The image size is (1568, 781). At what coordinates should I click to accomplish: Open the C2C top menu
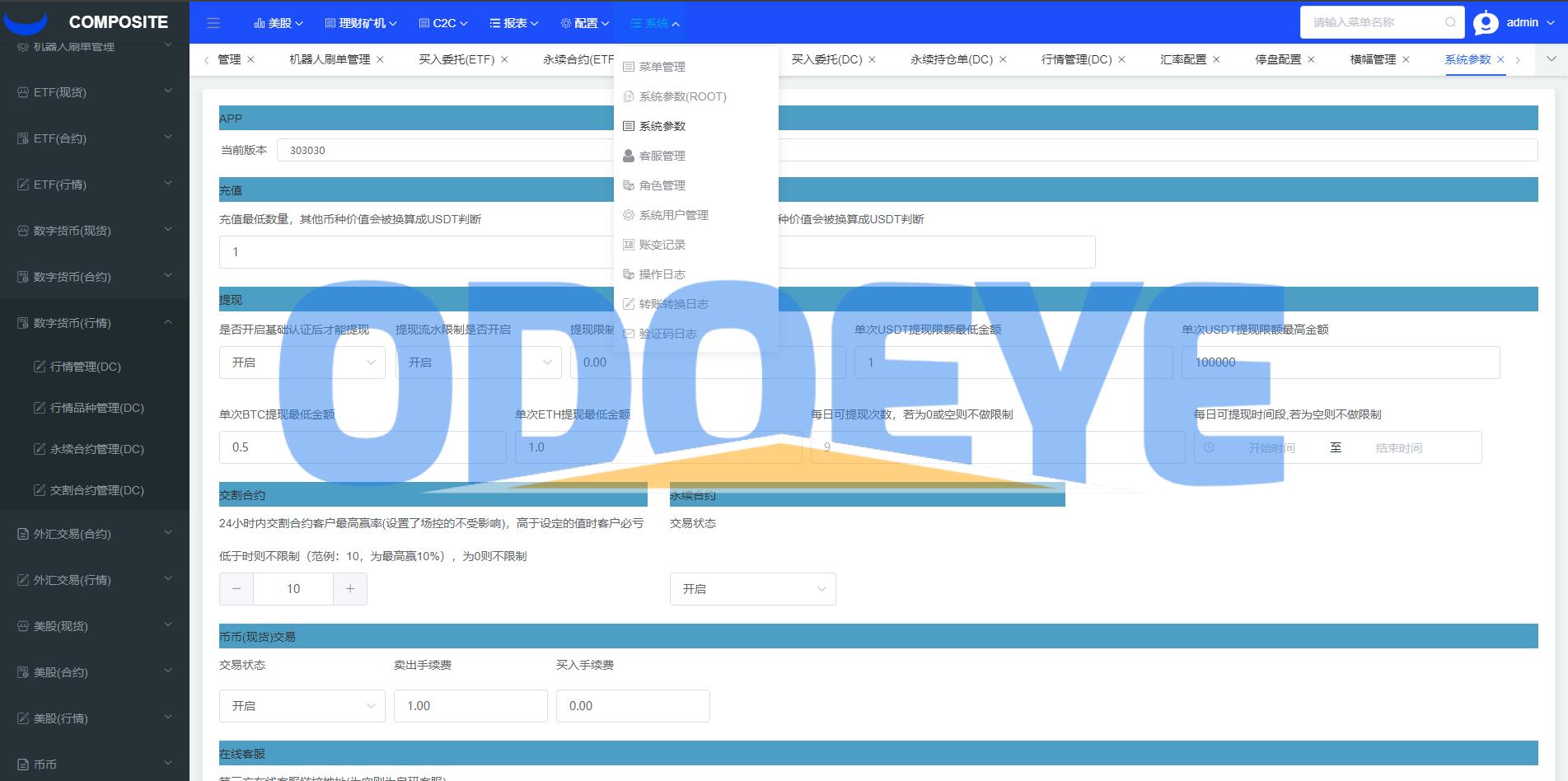443,23
